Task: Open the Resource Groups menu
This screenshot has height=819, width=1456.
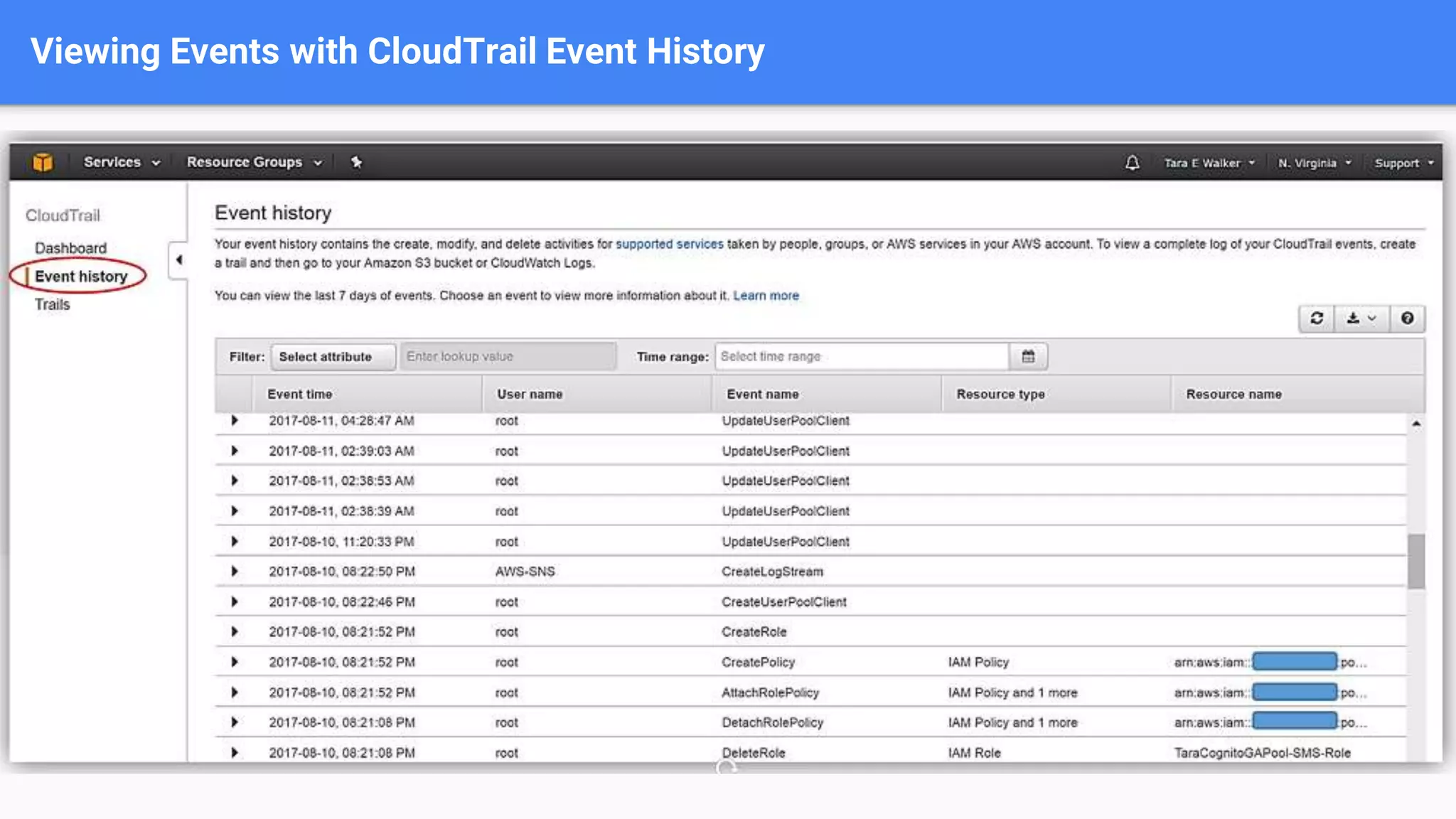Action: click(x=254, y=162)
